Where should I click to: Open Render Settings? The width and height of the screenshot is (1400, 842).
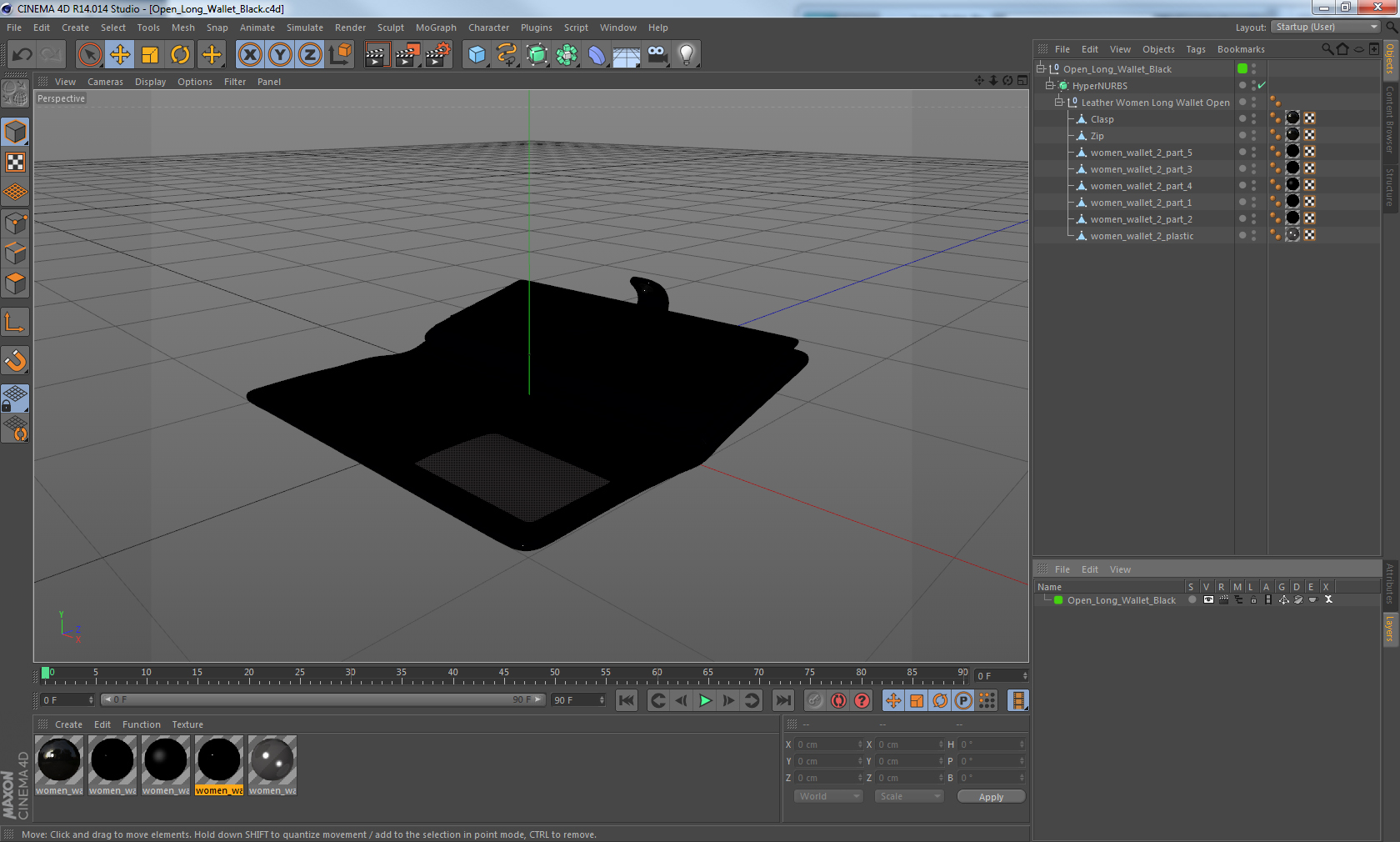tap(438, 55)
